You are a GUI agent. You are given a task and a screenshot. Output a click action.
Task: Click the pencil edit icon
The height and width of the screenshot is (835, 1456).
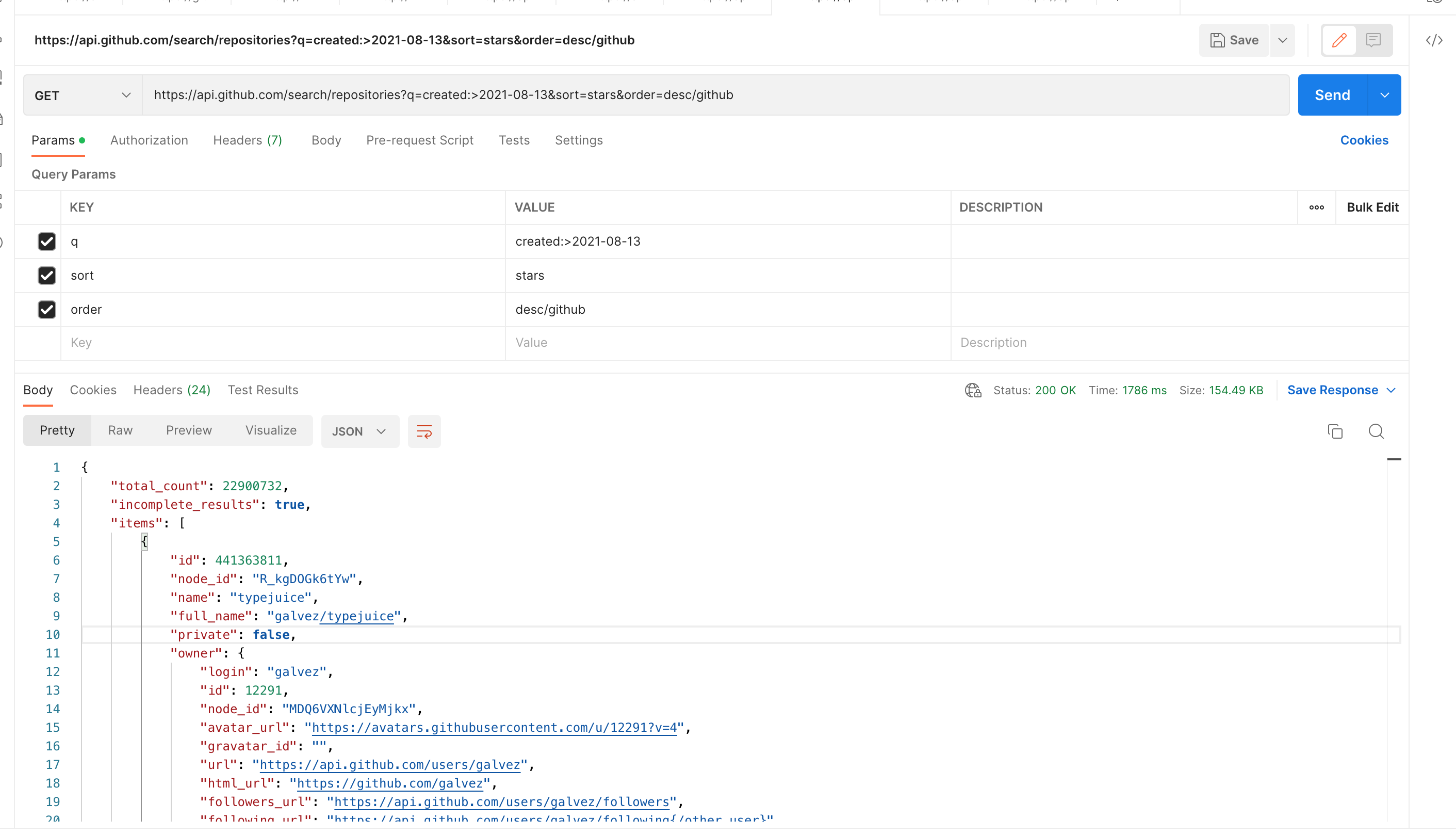(x=1338, y=40)
